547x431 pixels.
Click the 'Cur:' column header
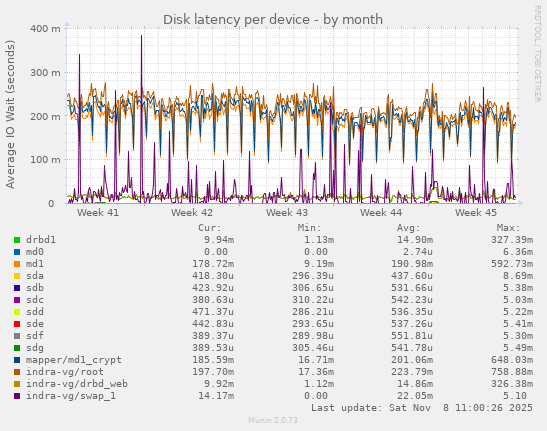click(x=210, y=228)
